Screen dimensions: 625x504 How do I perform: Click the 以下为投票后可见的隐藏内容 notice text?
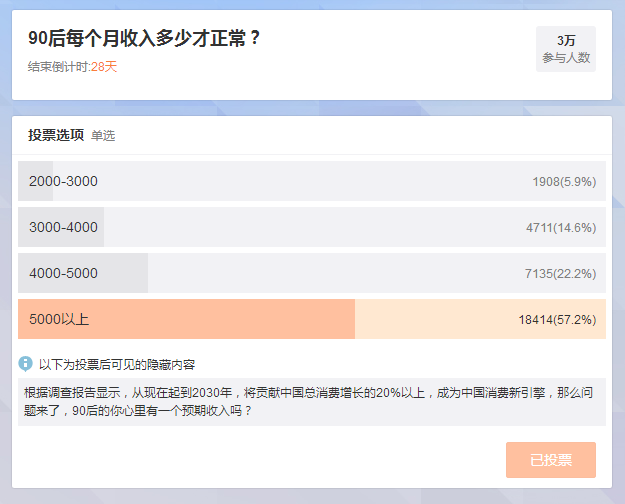tap(117, 364)
